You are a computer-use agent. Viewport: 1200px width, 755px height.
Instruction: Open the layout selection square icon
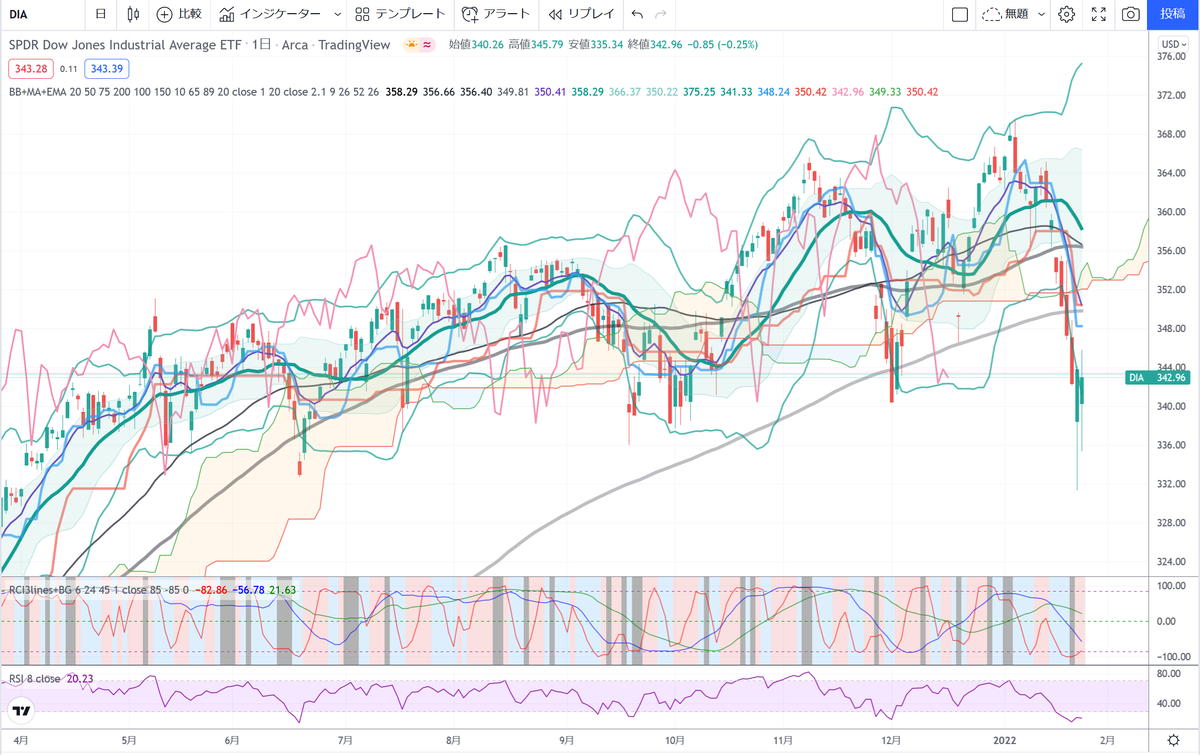959,14
